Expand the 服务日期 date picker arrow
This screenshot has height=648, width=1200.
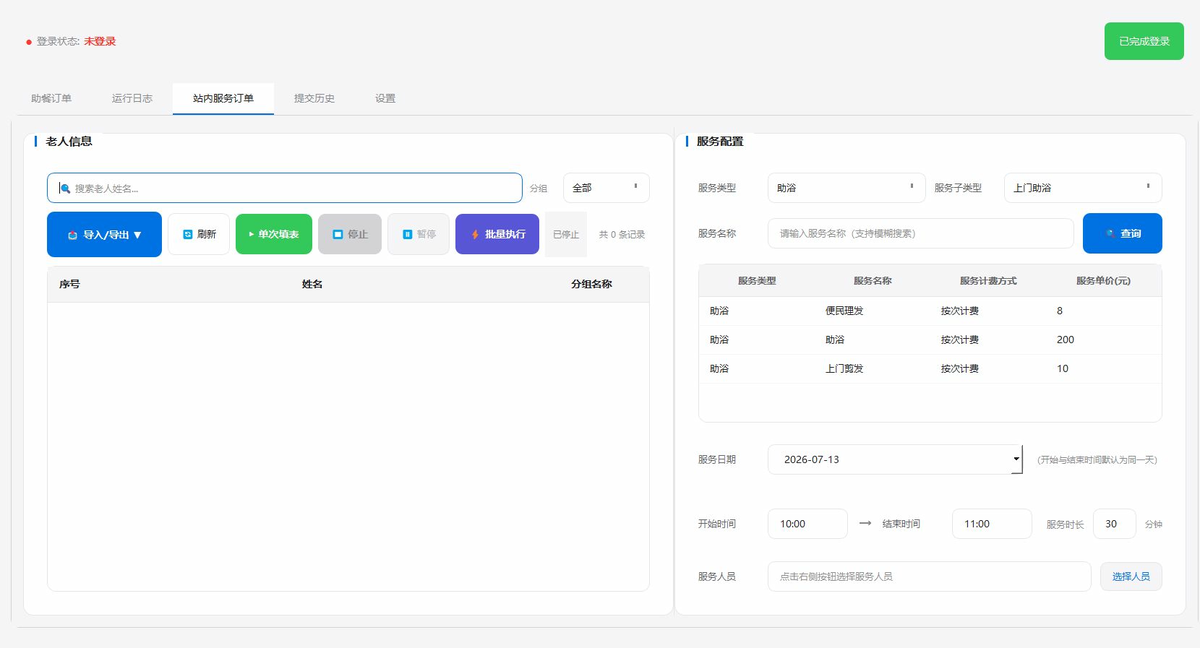1017,459
